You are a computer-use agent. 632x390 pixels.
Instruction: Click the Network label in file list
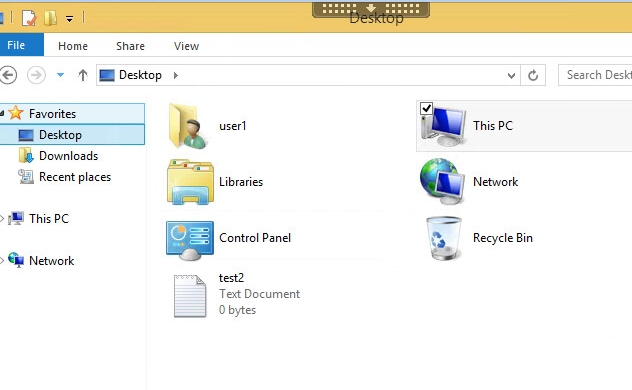495,182
